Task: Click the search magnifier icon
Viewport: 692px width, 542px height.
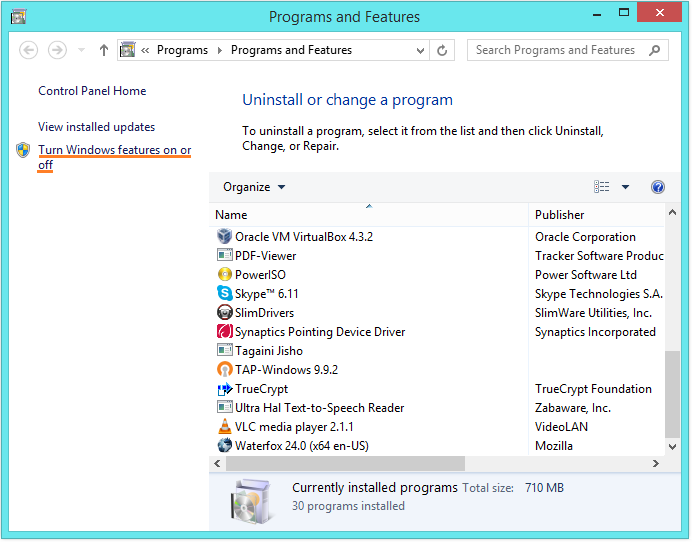Action: 654,50
